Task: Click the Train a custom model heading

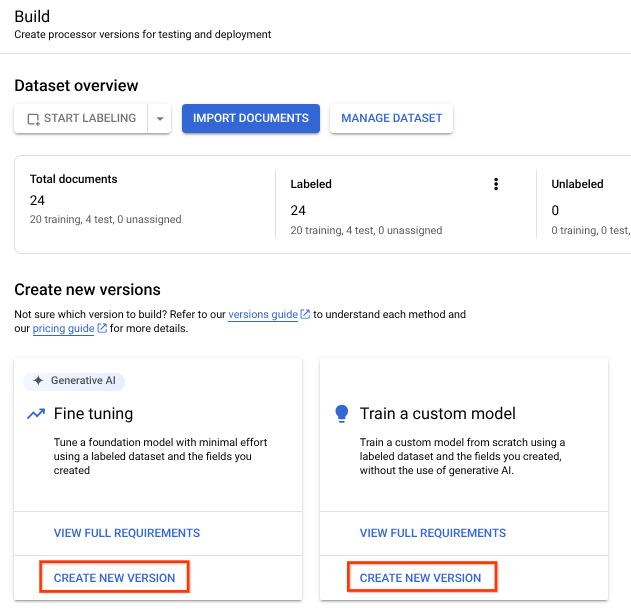Action: tap(438, 414)
